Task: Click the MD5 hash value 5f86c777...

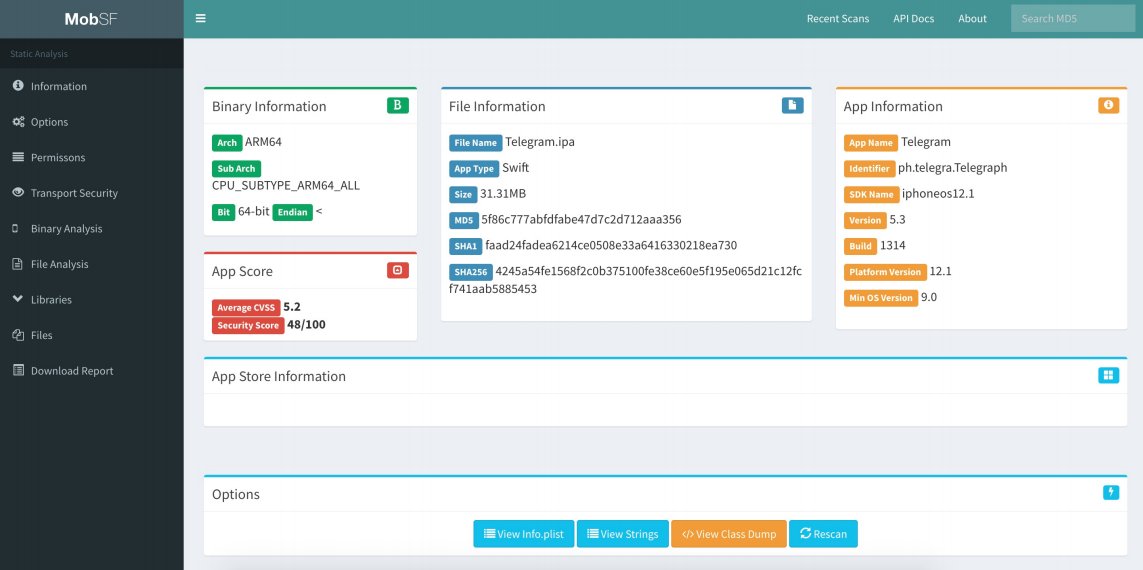Action: coord(581,219)
